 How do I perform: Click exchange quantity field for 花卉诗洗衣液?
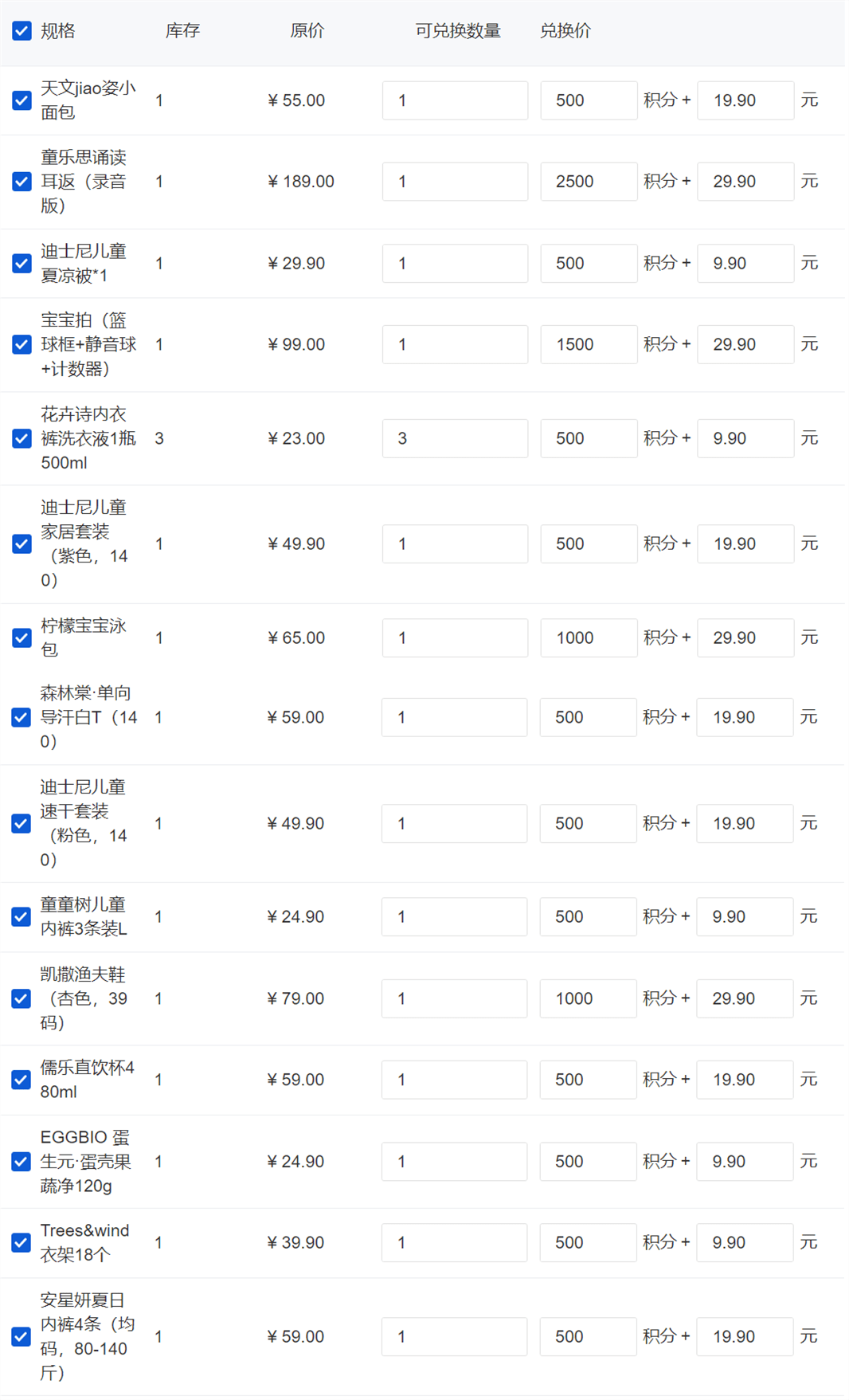pyautogui.click(x=455, y=438)
